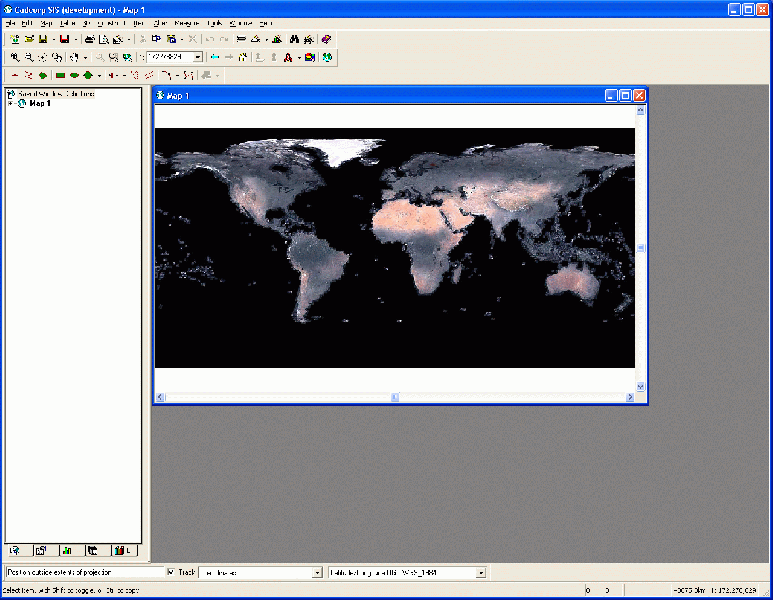Click the binoculars Find icon
This screenshot has height=600, width=773.
tap(294, 39)
